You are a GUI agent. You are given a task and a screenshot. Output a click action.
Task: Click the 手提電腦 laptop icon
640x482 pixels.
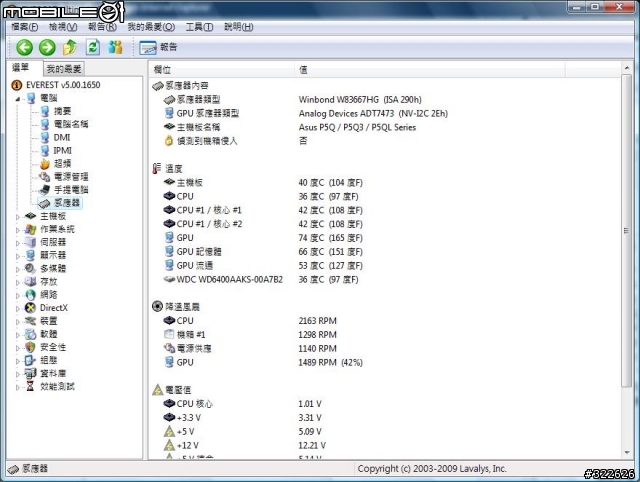[x=44, y=190]
